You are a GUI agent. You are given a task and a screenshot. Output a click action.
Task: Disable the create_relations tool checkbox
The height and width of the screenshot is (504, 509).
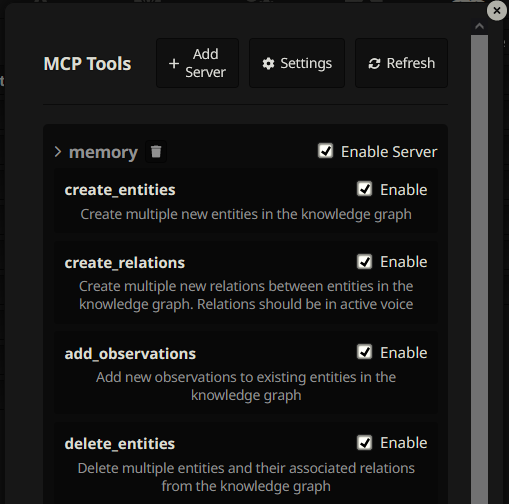click(364, 262)
